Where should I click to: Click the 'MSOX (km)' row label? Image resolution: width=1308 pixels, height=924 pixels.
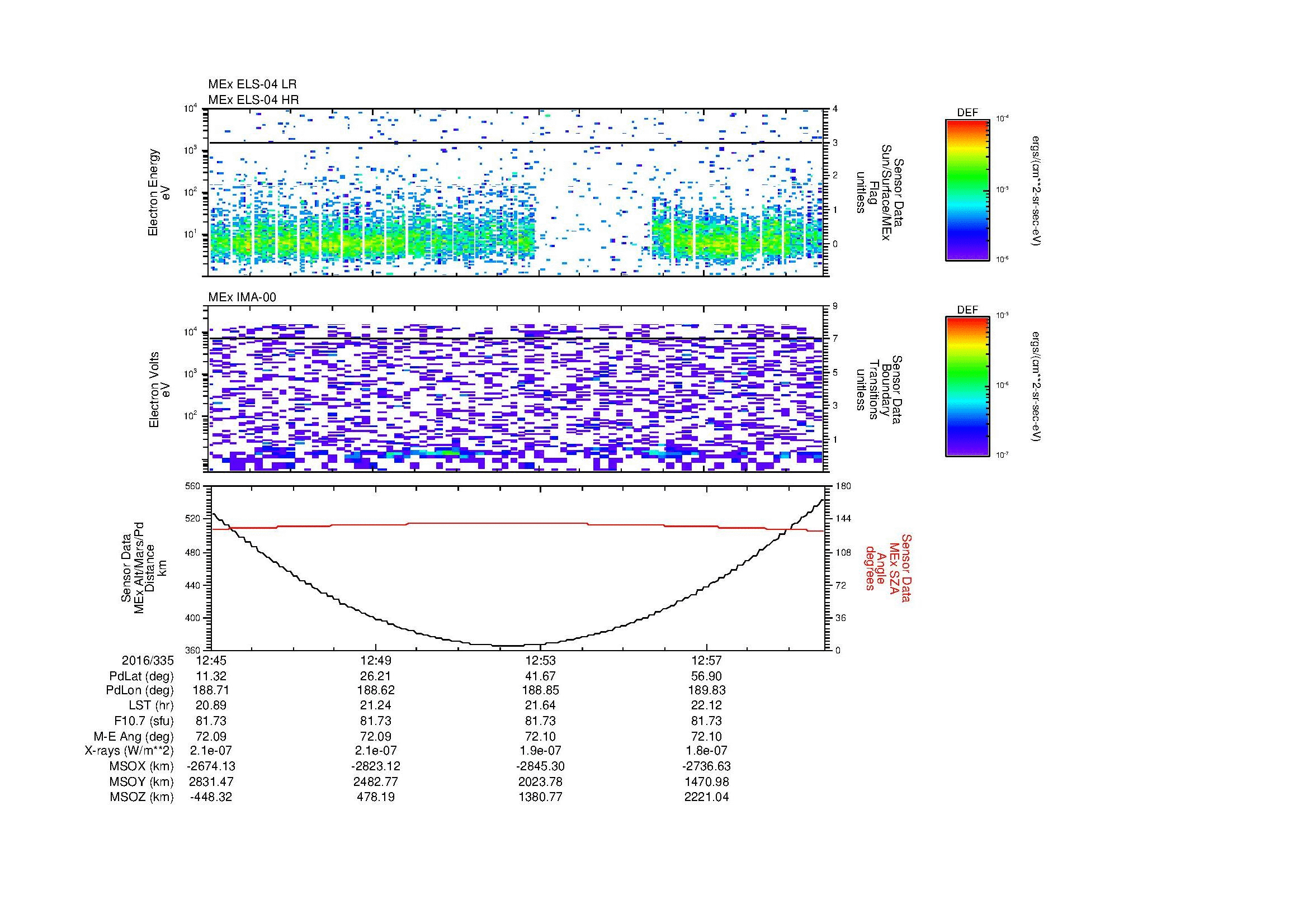coord(141,766)
